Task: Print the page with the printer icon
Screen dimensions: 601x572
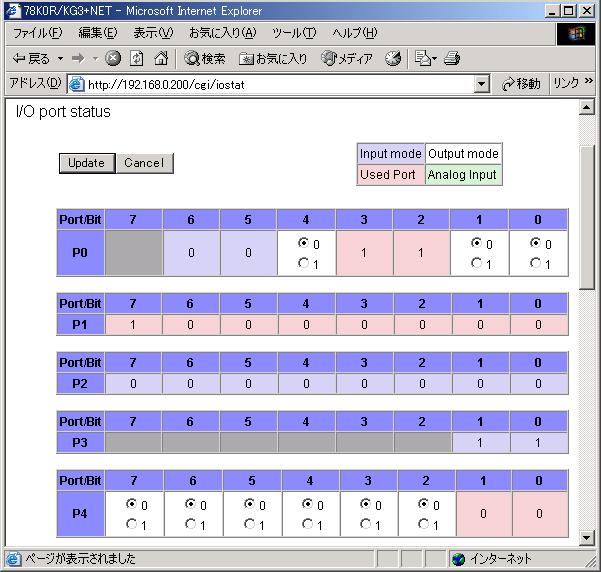Action: pos(452,59)
